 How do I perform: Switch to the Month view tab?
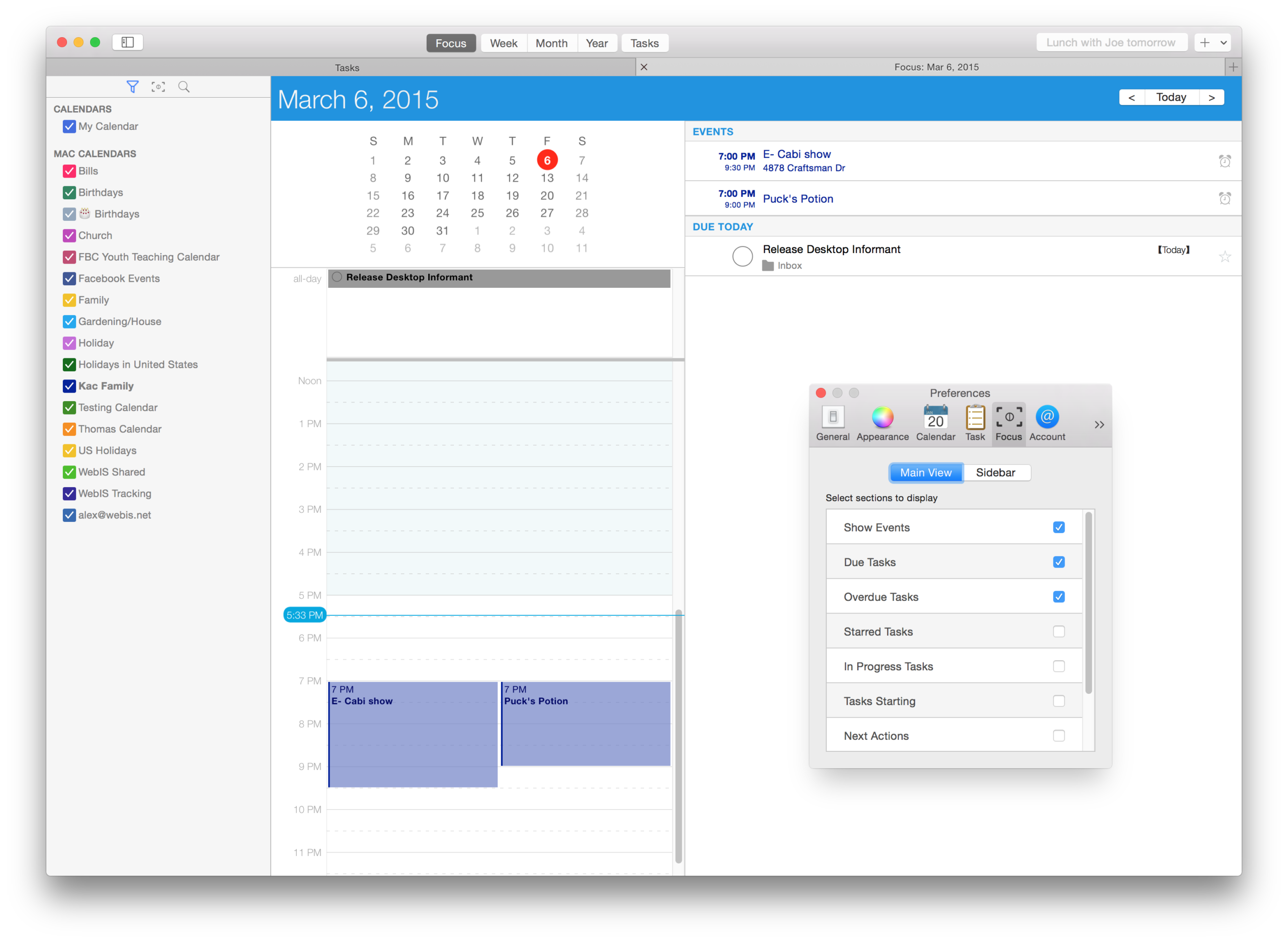pos(551,43)
